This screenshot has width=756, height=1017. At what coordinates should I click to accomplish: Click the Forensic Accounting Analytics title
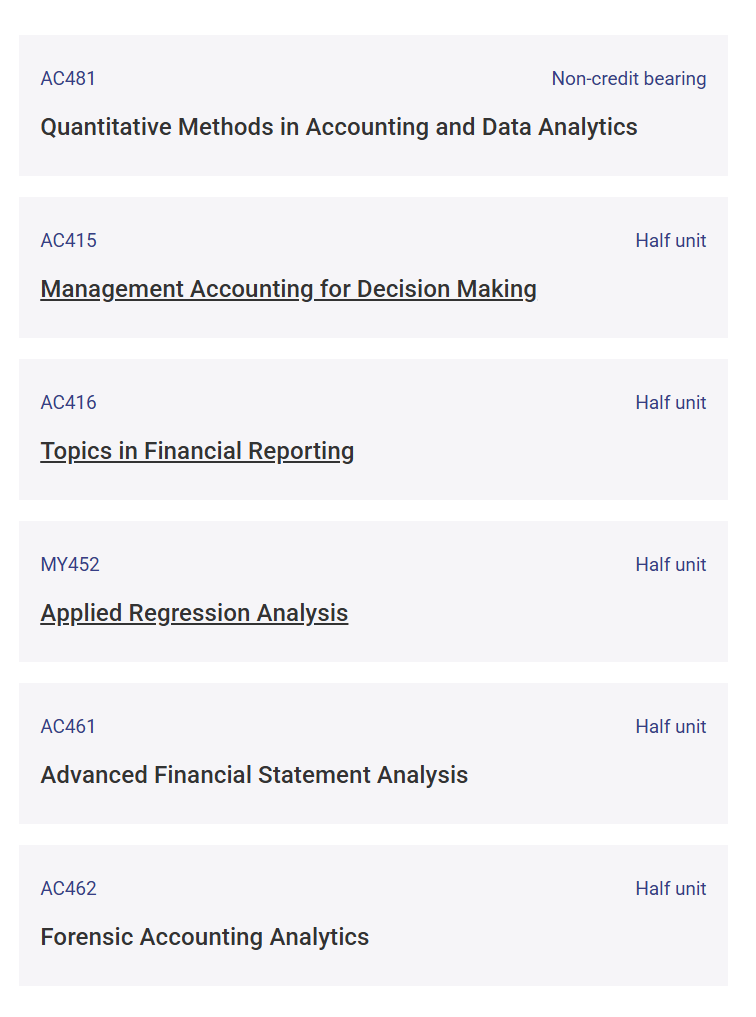[204, 937]
